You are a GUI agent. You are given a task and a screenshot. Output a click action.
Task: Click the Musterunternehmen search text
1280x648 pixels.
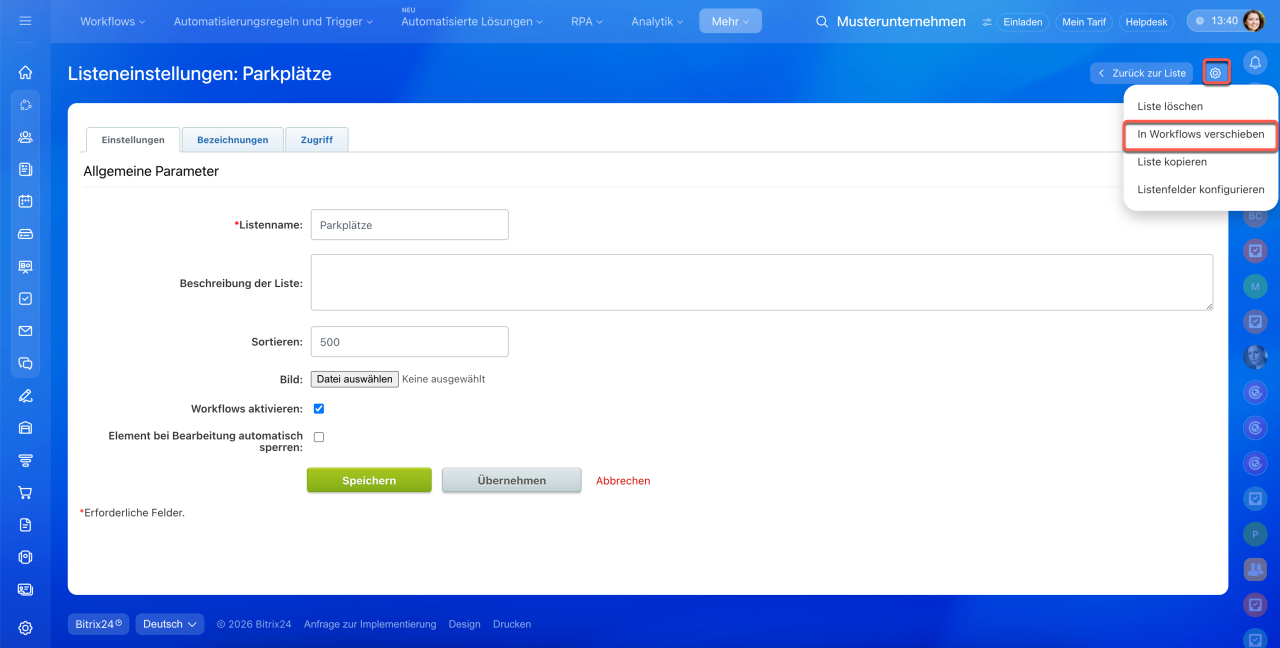click(901, 21)
